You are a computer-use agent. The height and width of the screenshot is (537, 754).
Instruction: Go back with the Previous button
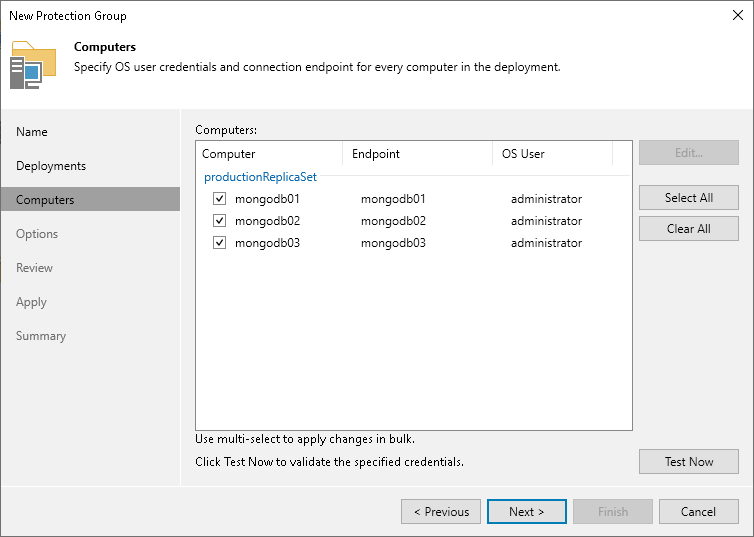pyautogui.click(x=441, y=512)
